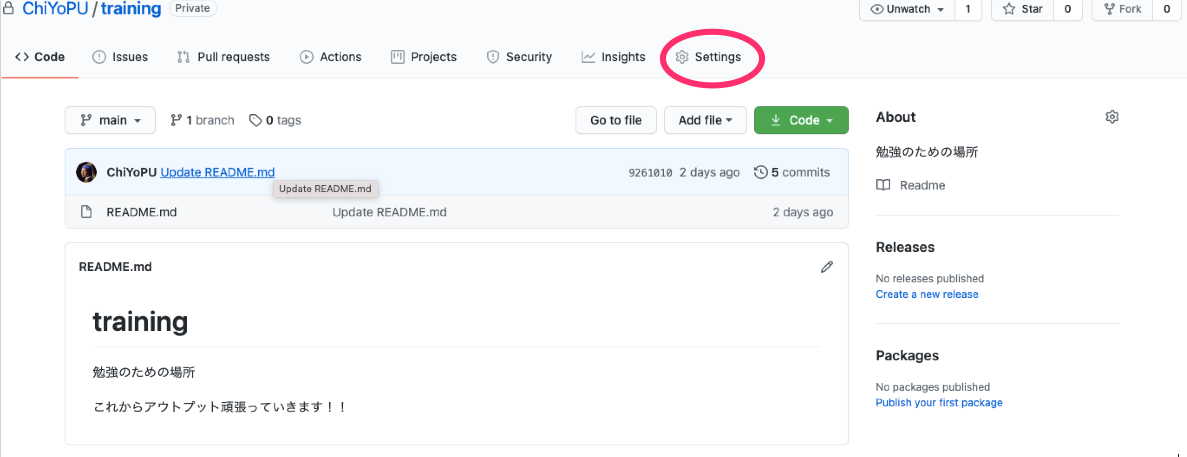
Task: Click the watchers count 1
Action: [x=967, y=9]
